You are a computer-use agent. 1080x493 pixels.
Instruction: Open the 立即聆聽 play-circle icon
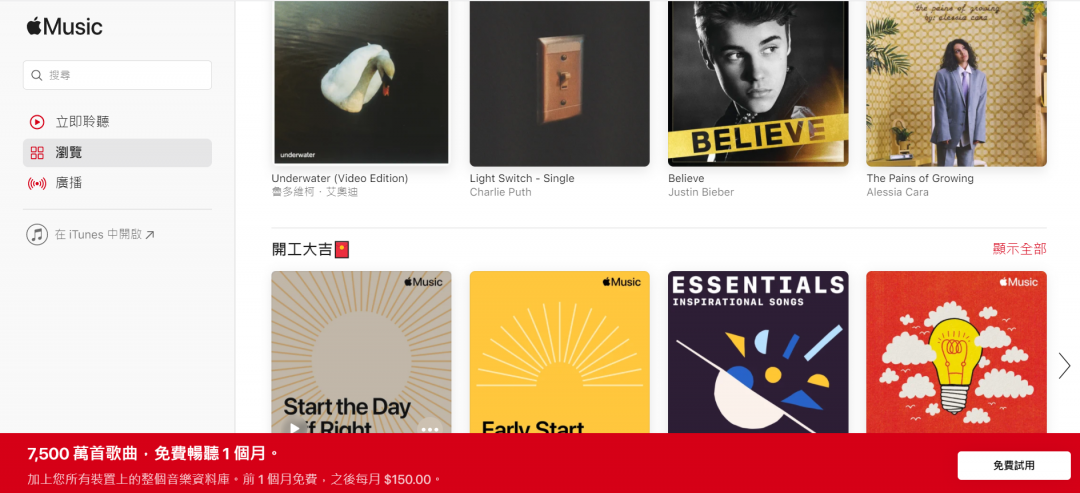pos(37,122)
